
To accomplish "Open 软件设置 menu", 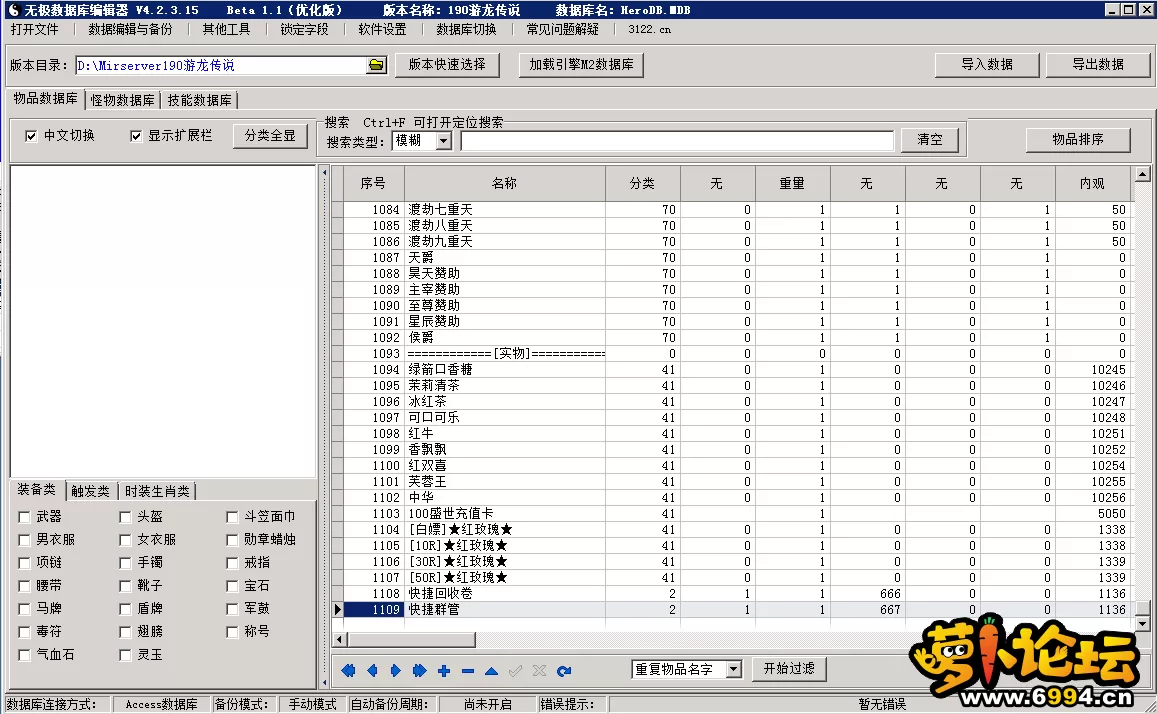I will [383, 30].
